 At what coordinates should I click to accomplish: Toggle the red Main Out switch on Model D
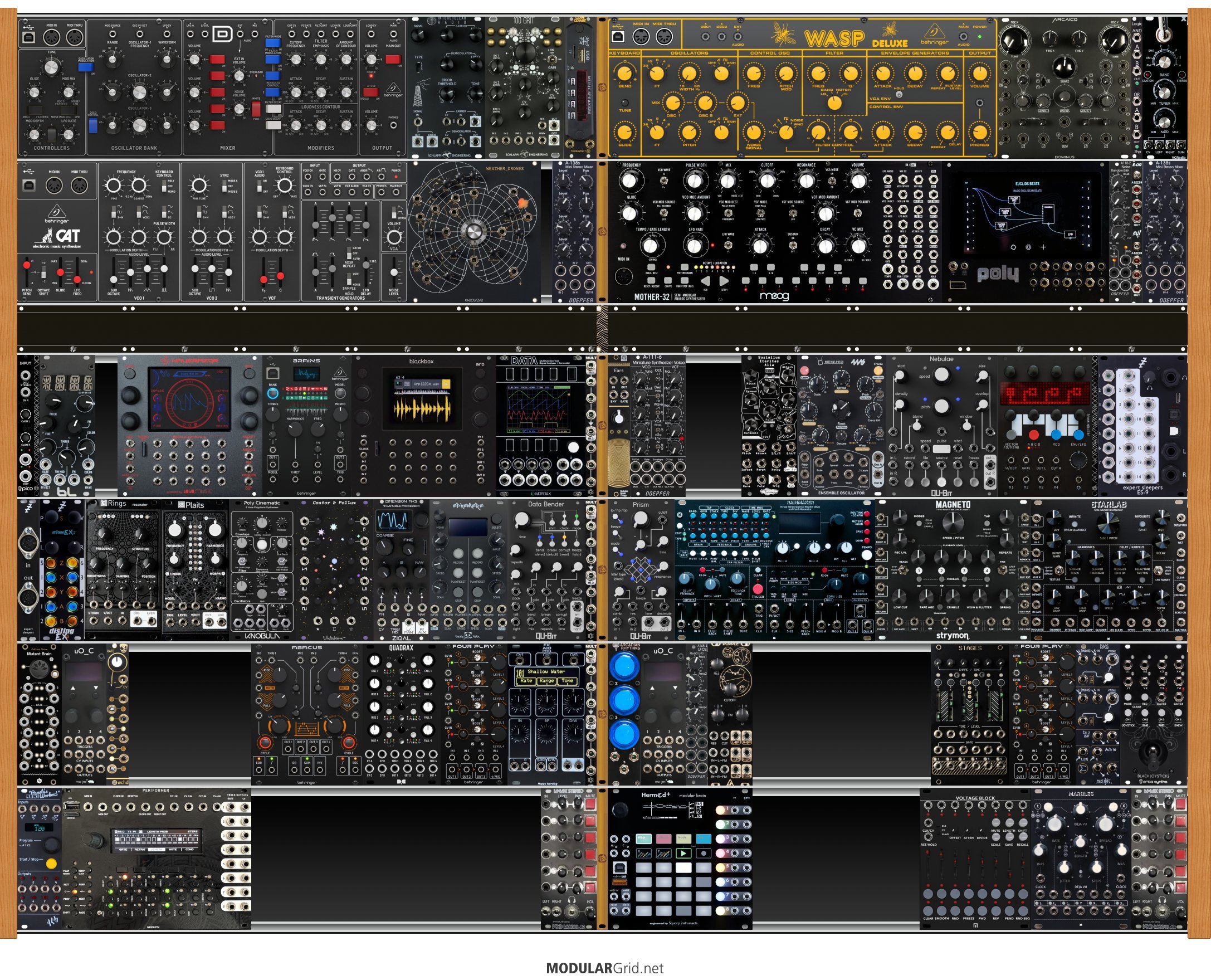pos(393,58)
